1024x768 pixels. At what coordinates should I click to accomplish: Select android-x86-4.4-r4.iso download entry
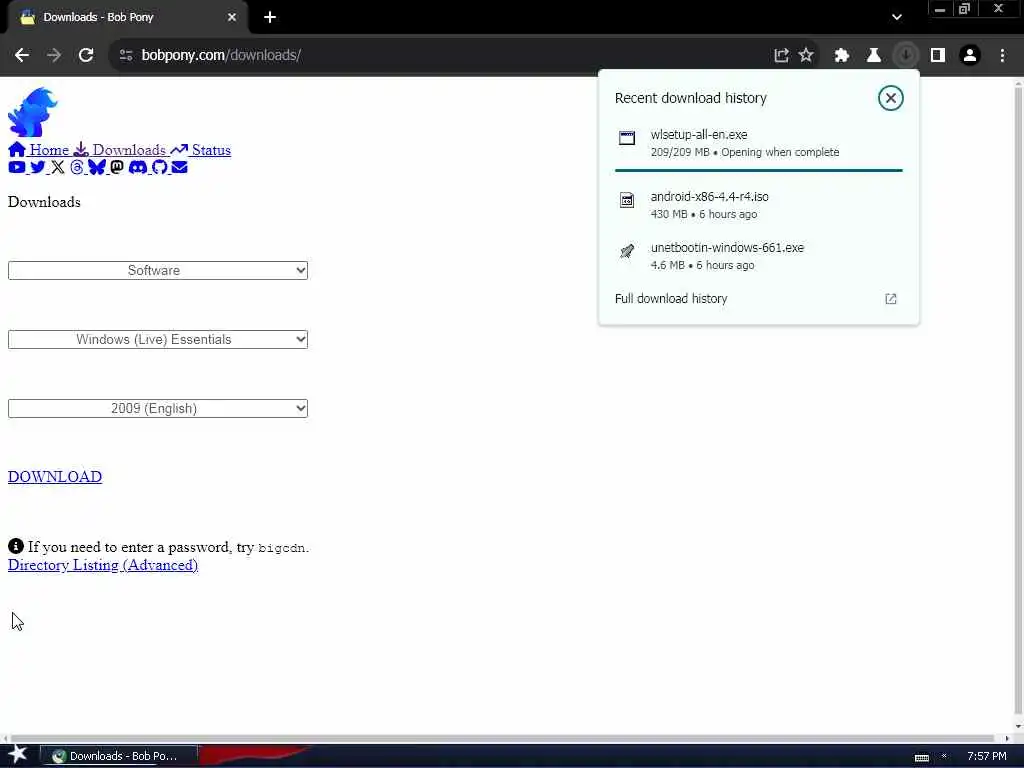[x=758, y=205]
